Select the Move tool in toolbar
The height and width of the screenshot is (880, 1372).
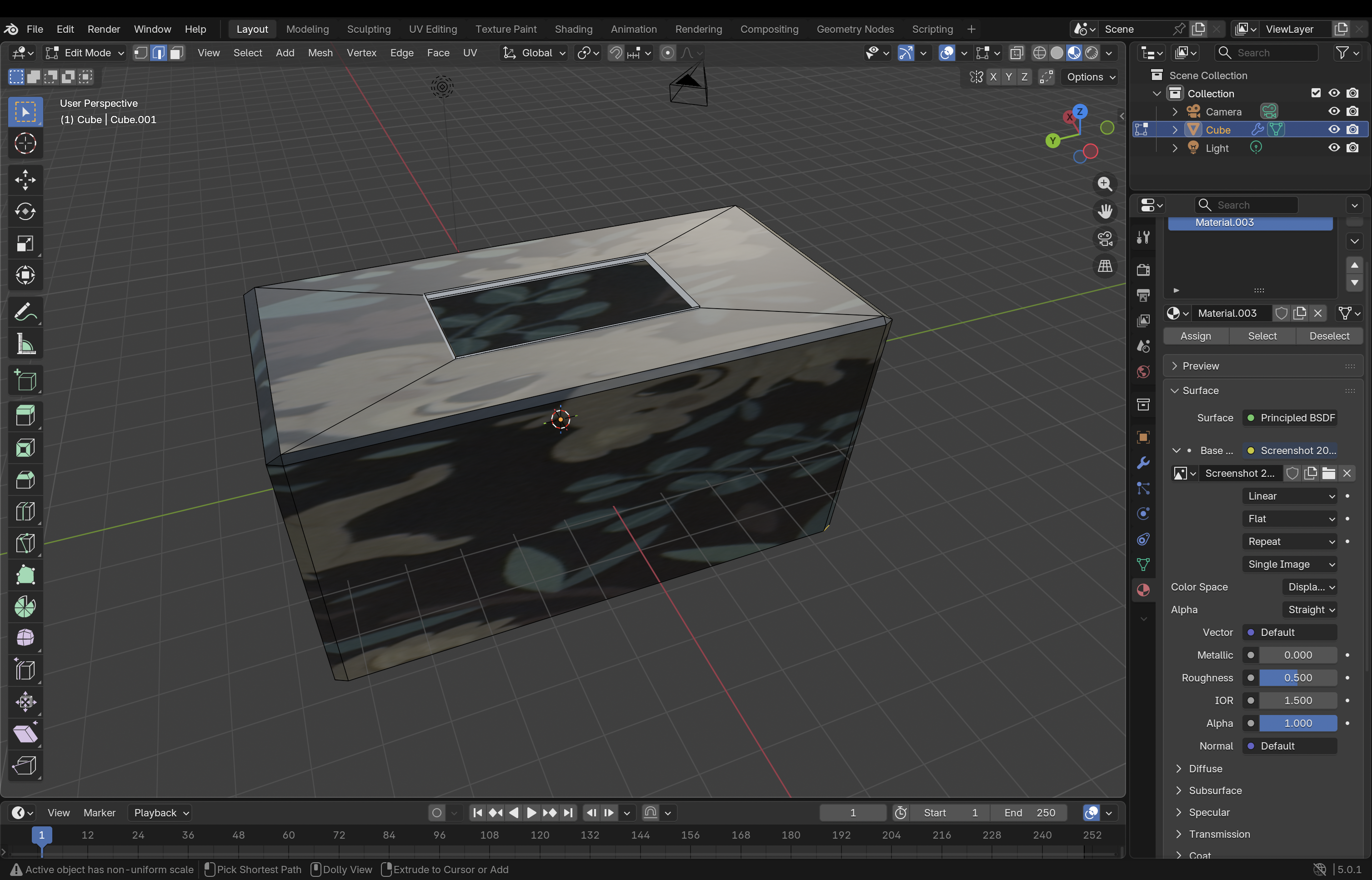25,180
